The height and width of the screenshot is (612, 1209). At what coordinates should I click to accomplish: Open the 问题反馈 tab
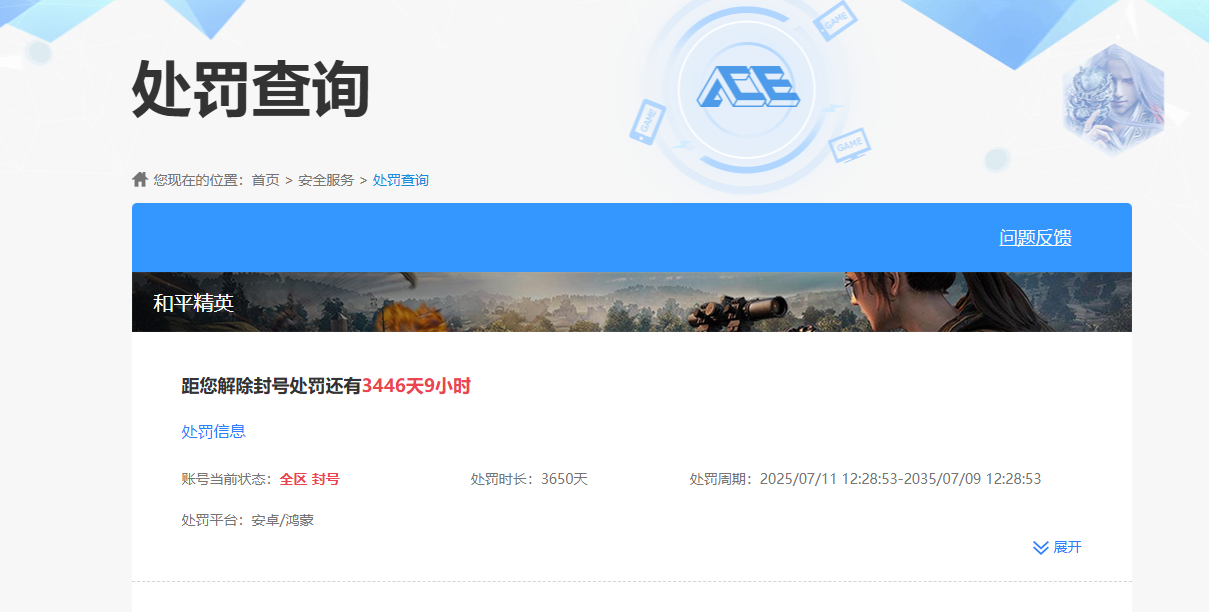(1035, 238)
